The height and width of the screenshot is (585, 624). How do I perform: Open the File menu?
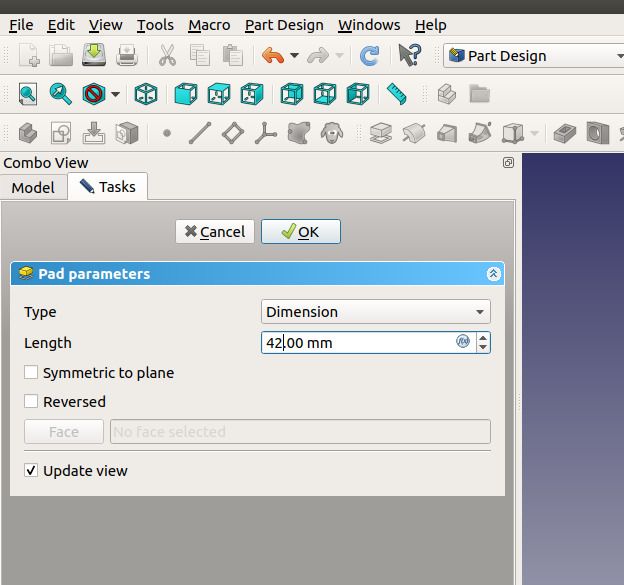[x=21, y=25]
